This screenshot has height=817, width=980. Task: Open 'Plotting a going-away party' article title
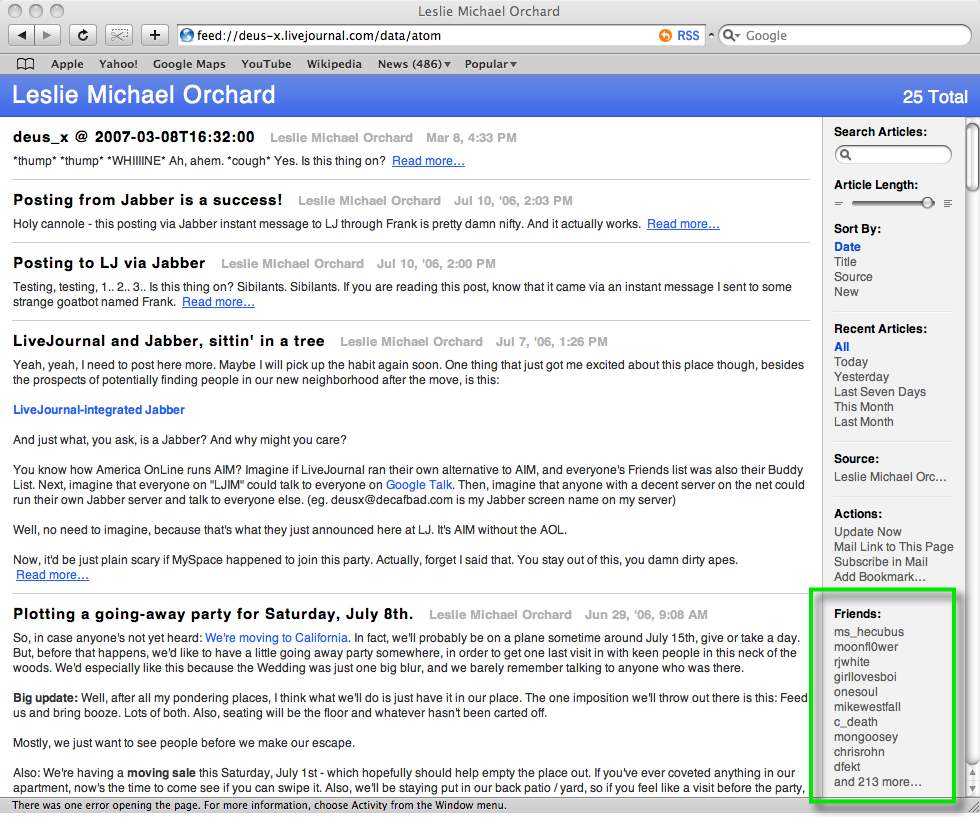tap(213, 614)
